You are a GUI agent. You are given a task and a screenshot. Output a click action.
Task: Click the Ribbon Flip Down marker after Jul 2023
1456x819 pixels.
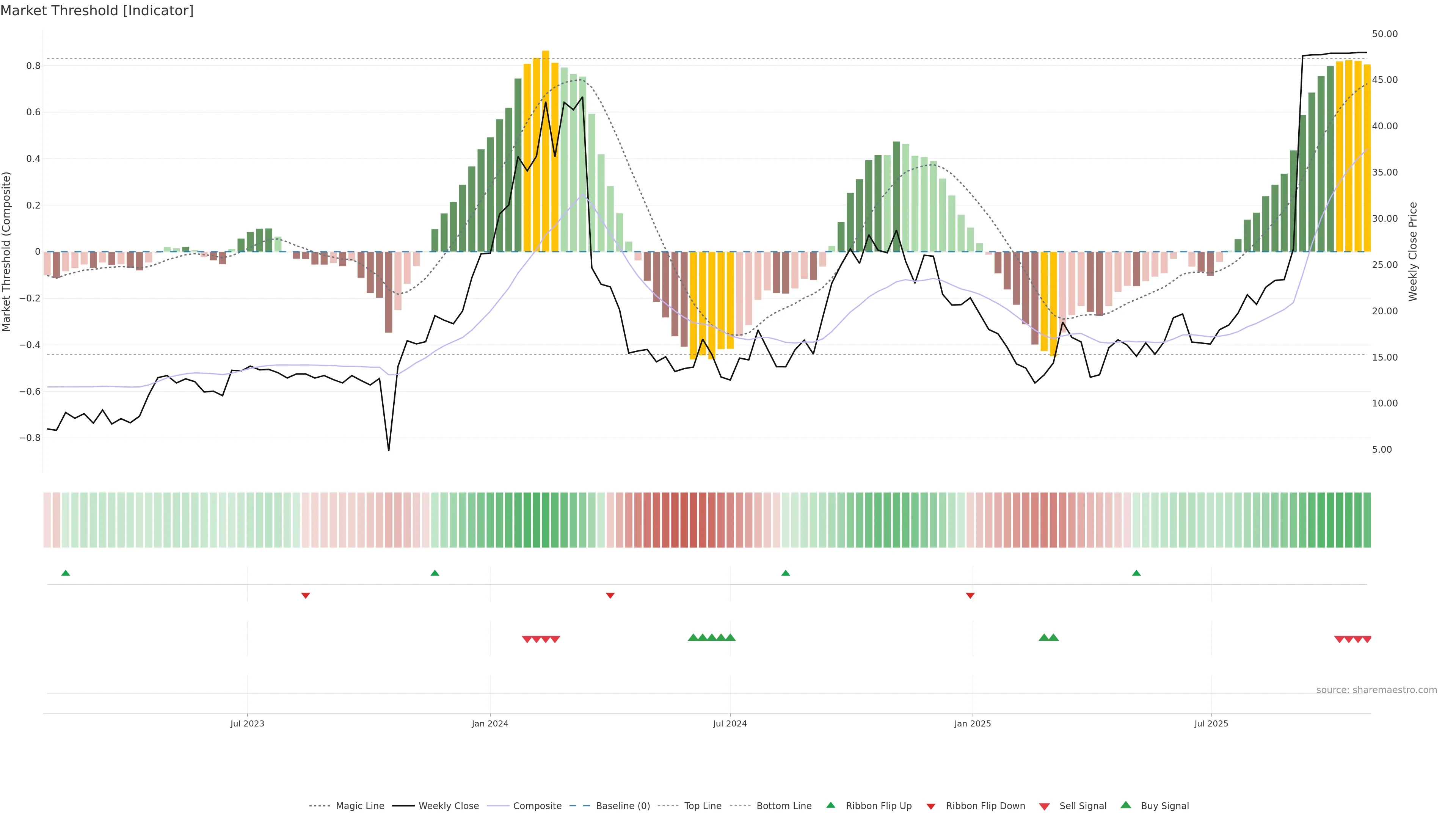tap(305, 596)
